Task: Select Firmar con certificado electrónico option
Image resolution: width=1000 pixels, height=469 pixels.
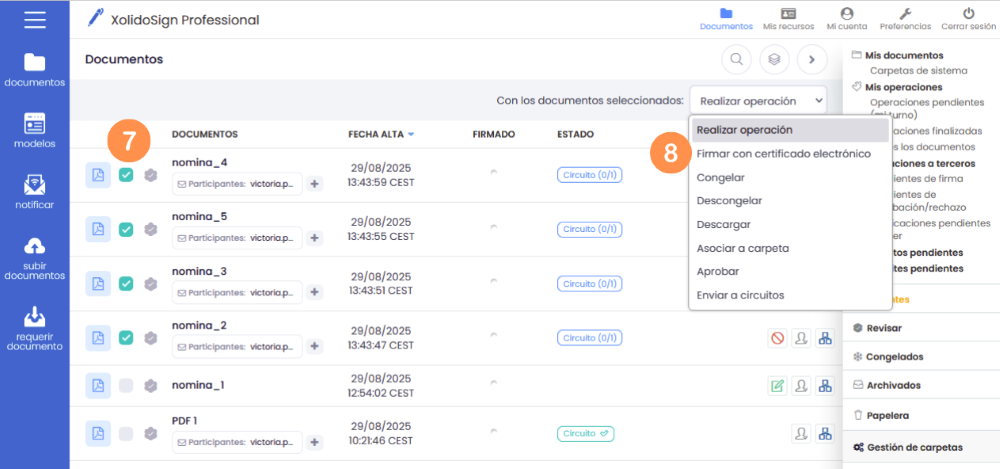Action: 783,153
